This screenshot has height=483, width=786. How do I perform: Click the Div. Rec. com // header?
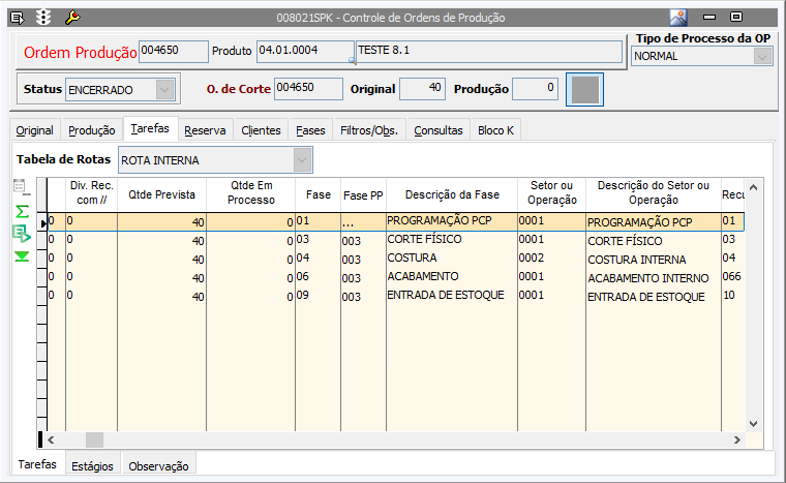pyautogui.click(x=92, y=193)
